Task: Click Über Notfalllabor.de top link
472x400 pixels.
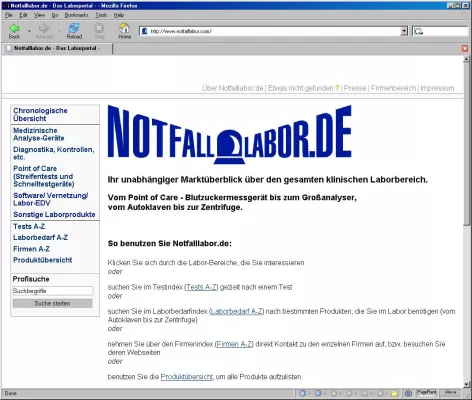Action: click(x=233, y=88)
